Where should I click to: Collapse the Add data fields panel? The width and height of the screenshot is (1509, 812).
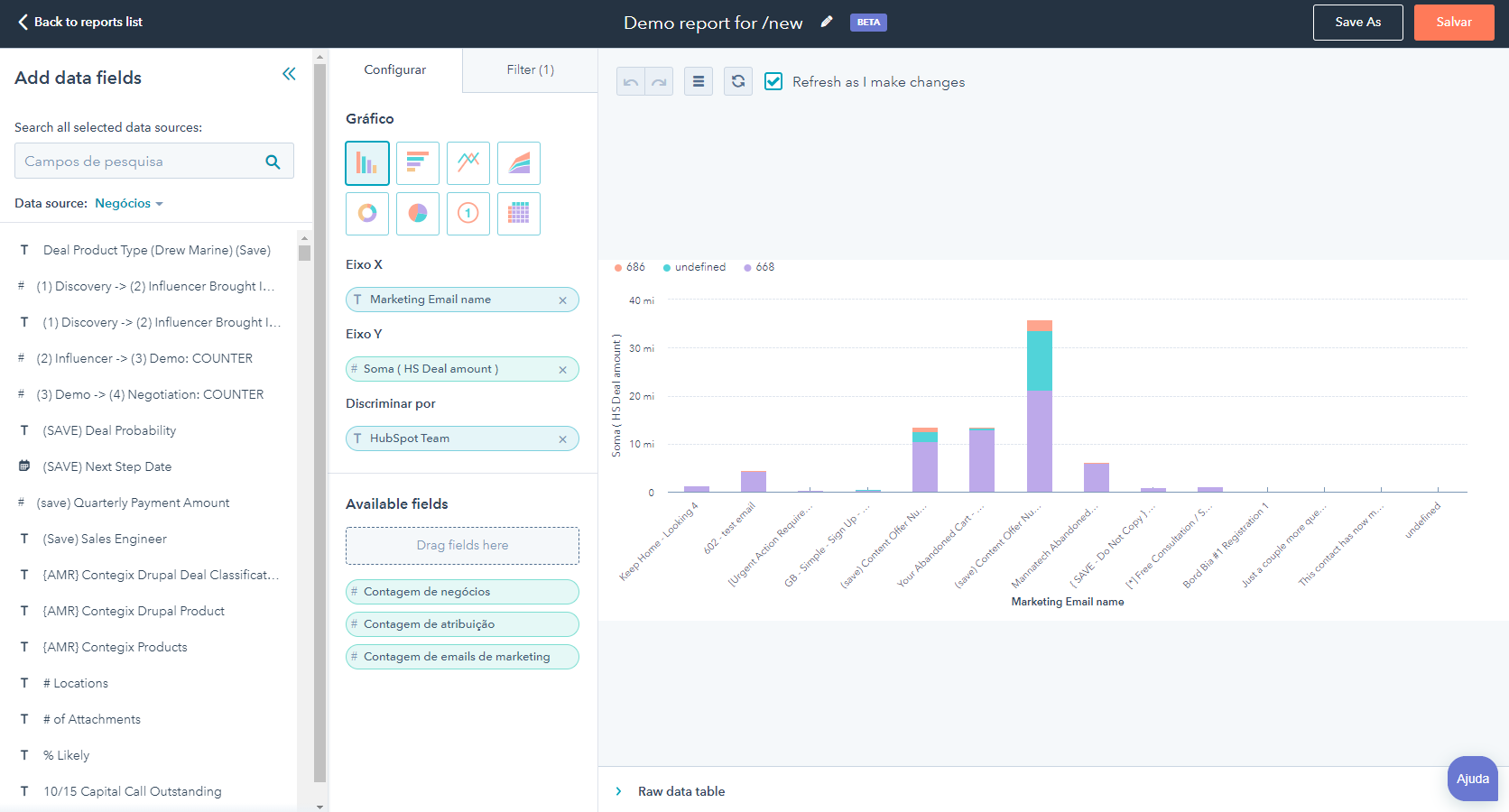289,75
